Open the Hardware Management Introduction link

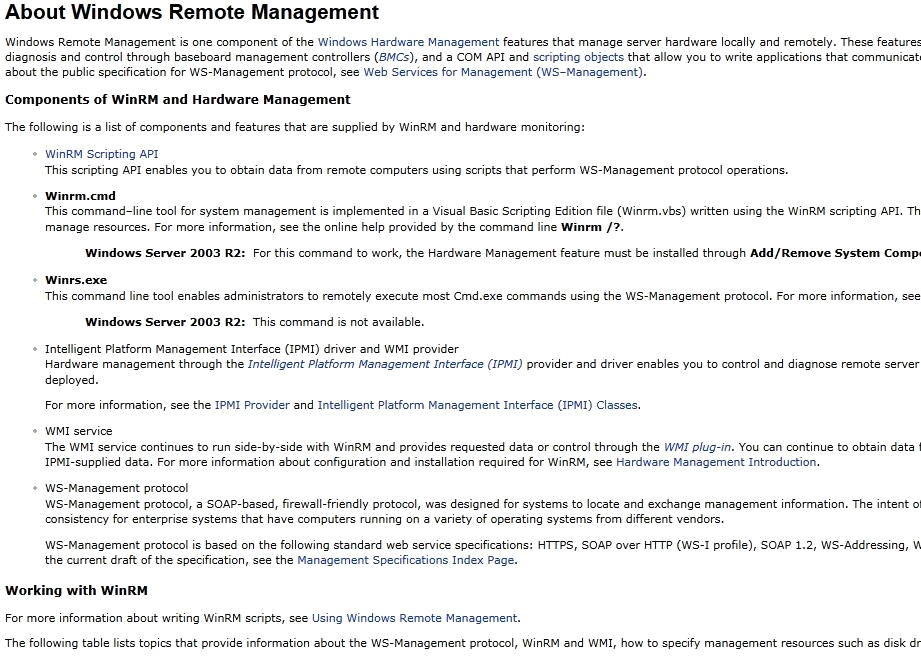(716, 462)
